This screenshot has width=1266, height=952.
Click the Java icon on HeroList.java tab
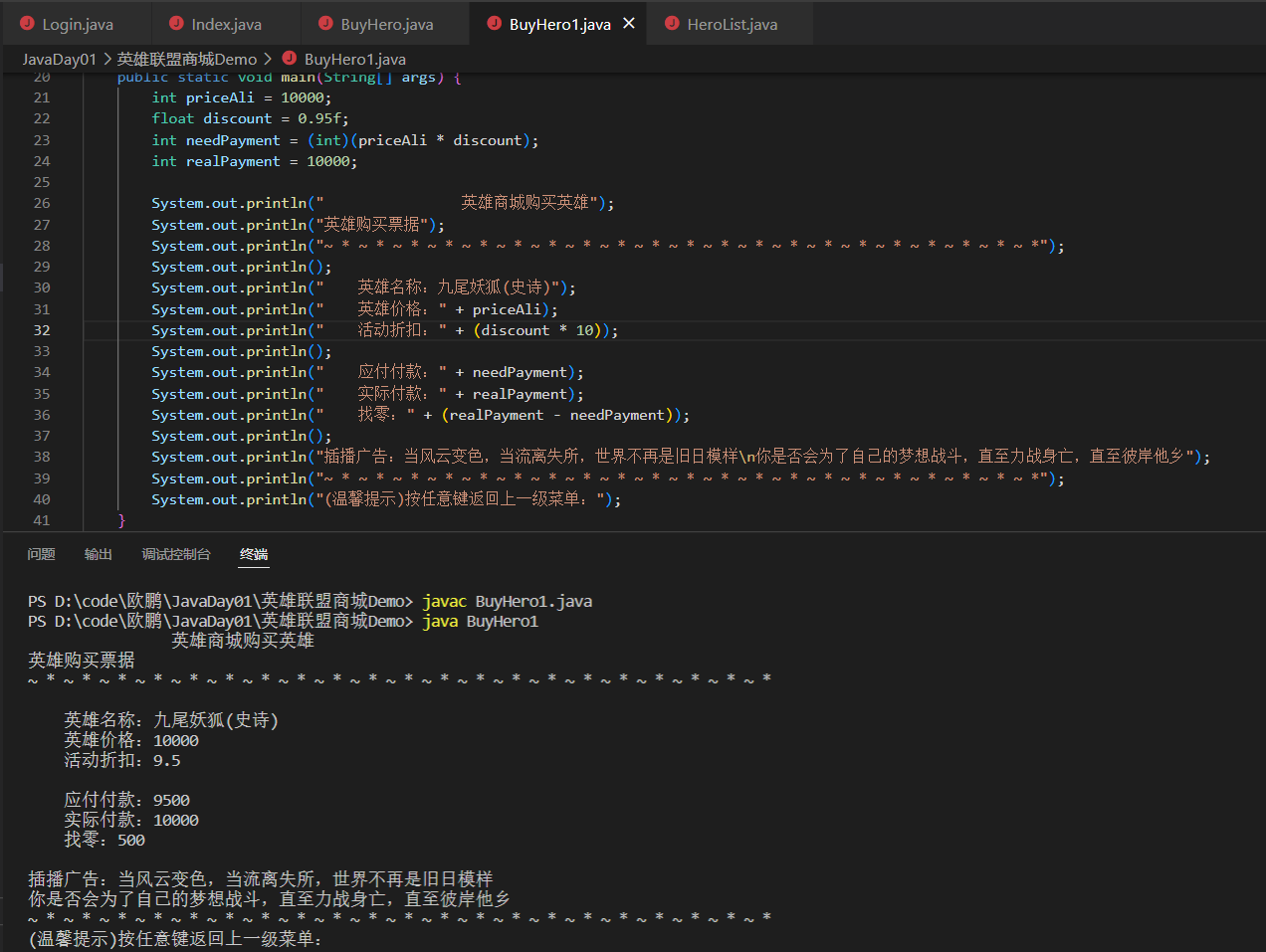tap(672, 22)
